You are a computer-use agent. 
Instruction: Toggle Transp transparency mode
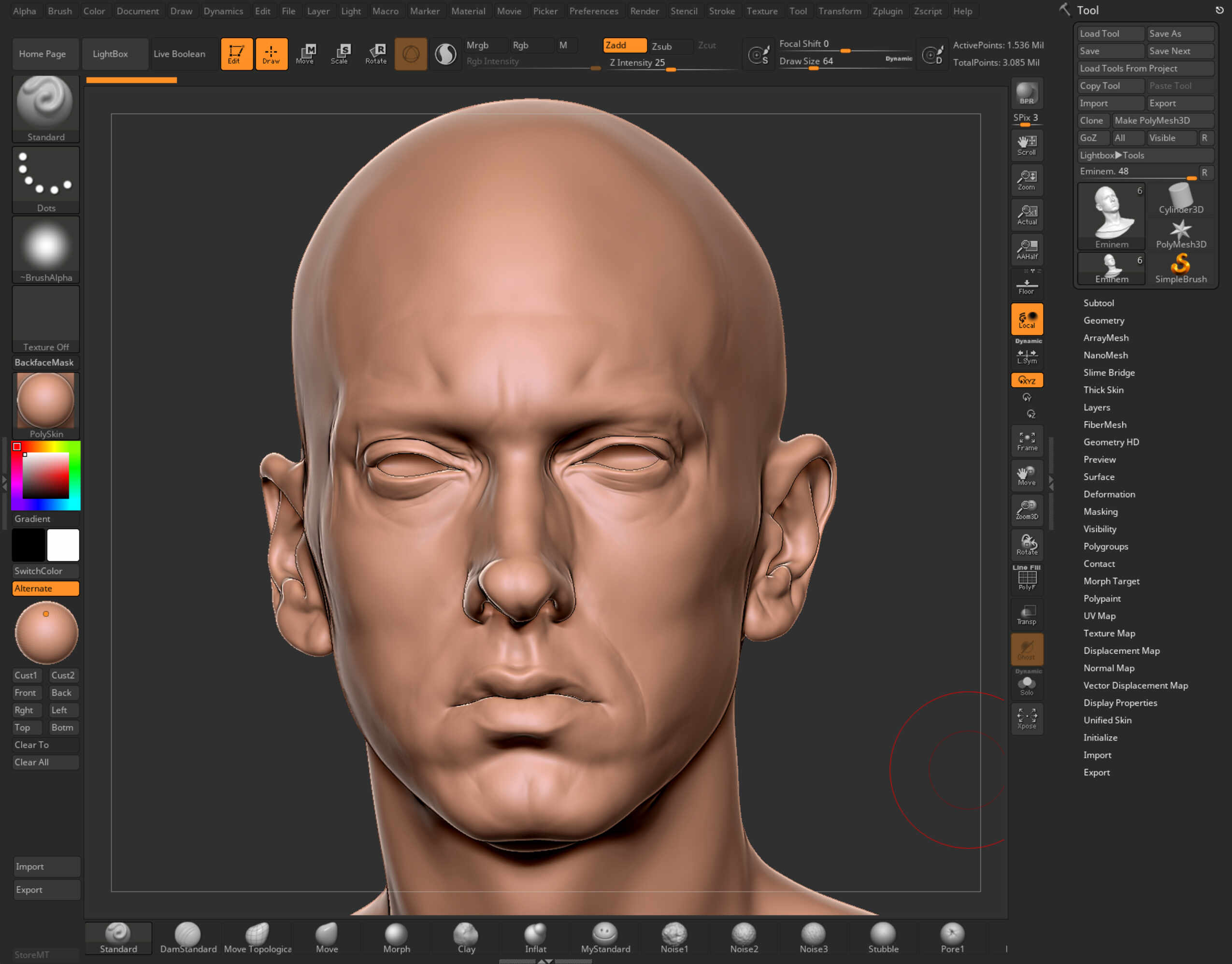pos(1027,615)
